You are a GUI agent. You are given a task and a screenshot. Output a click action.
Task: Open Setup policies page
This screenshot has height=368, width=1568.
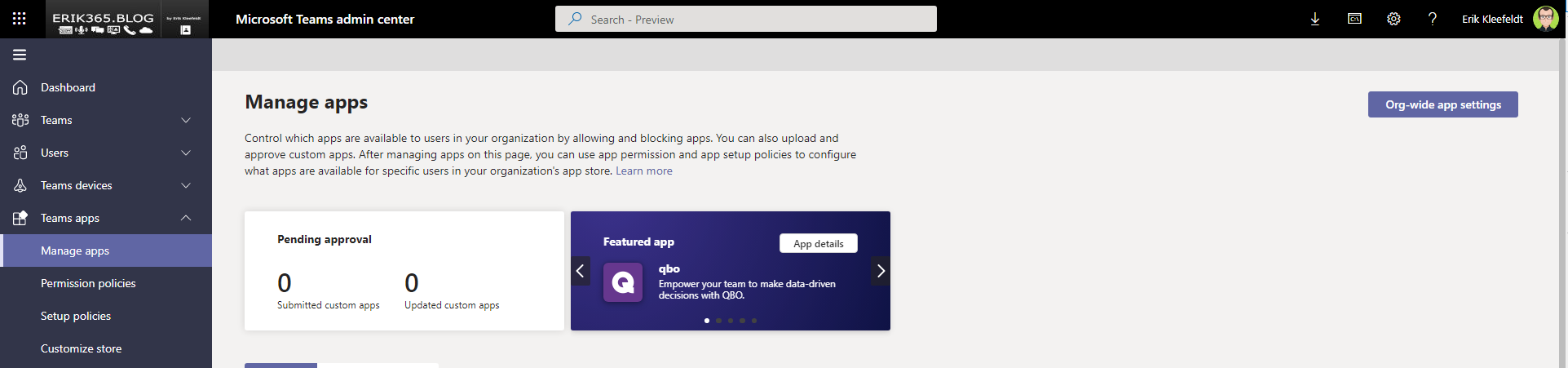pos(76,316)
